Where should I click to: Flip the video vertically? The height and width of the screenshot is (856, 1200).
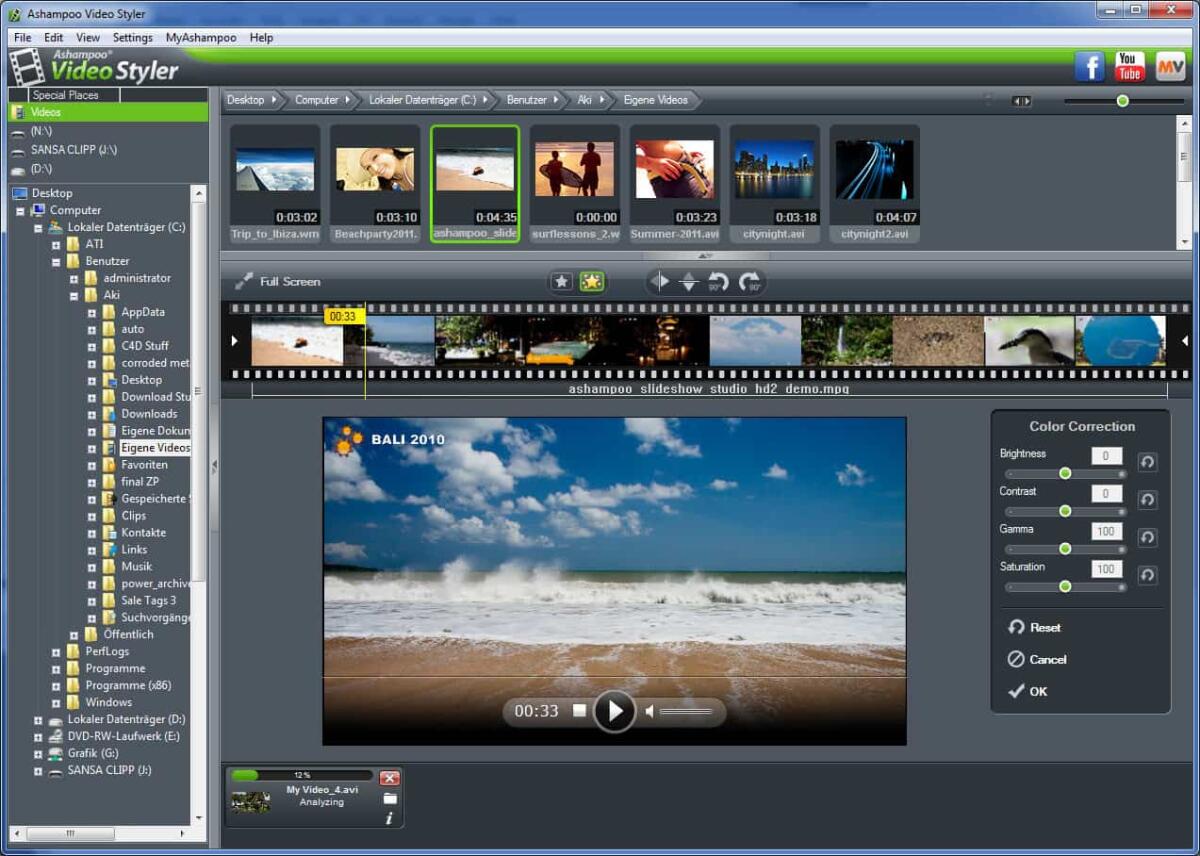click(691, 281)
